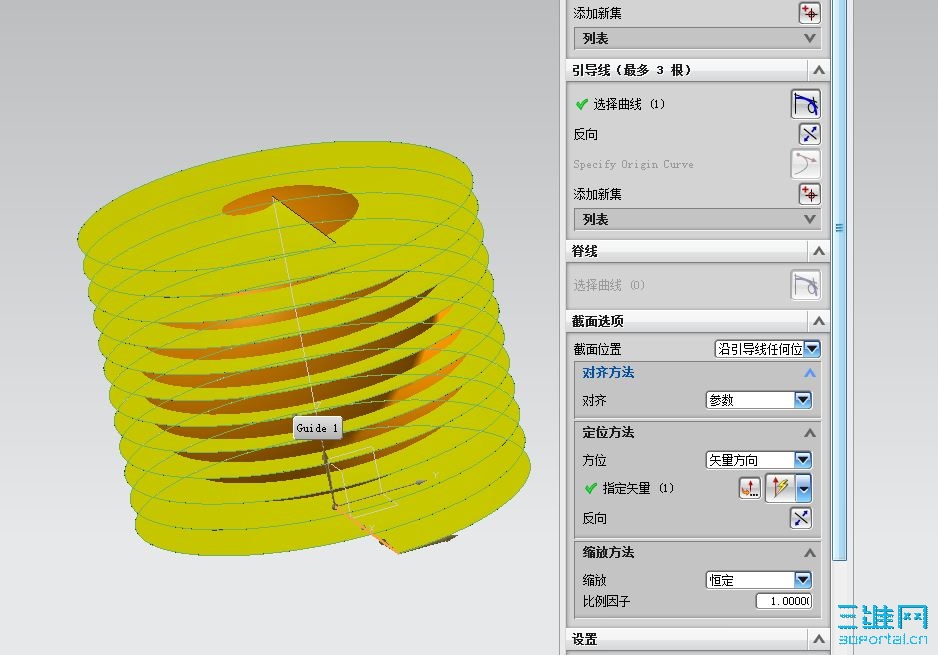Viewport: 938px width, 655px height.
Task: Open the vector dialog icon
Action: 750,488
